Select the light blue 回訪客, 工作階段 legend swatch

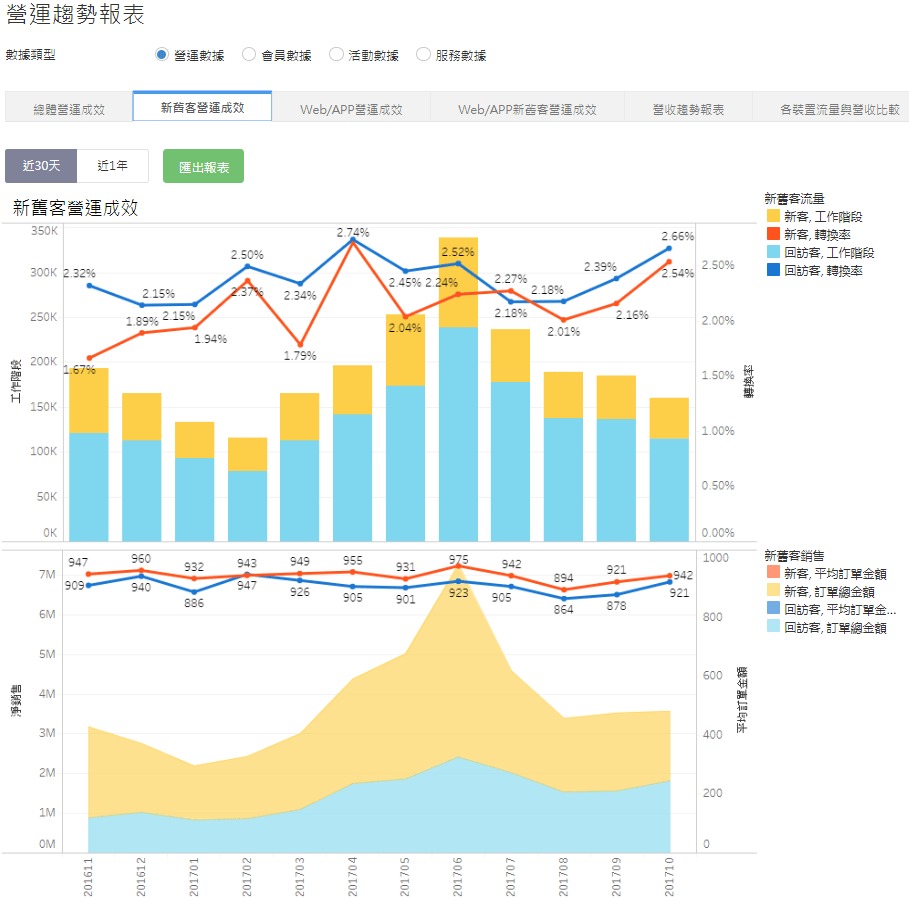pos(773,252)
